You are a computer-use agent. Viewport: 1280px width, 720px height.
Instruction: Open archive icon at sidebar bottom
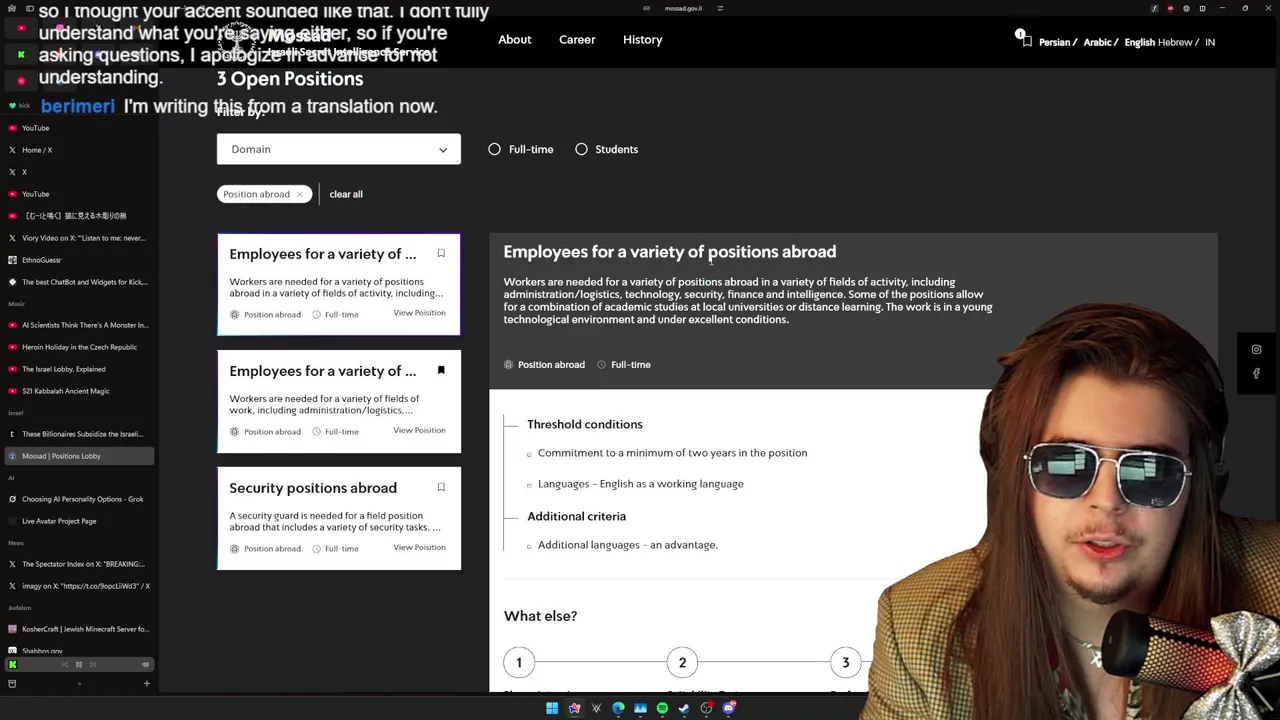(12, 684)
